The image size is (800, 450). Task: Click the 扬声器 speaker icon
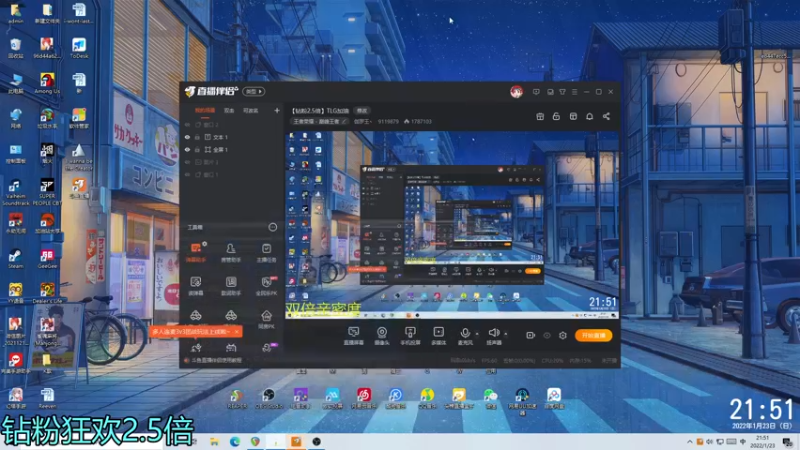[x=493, y=333]
